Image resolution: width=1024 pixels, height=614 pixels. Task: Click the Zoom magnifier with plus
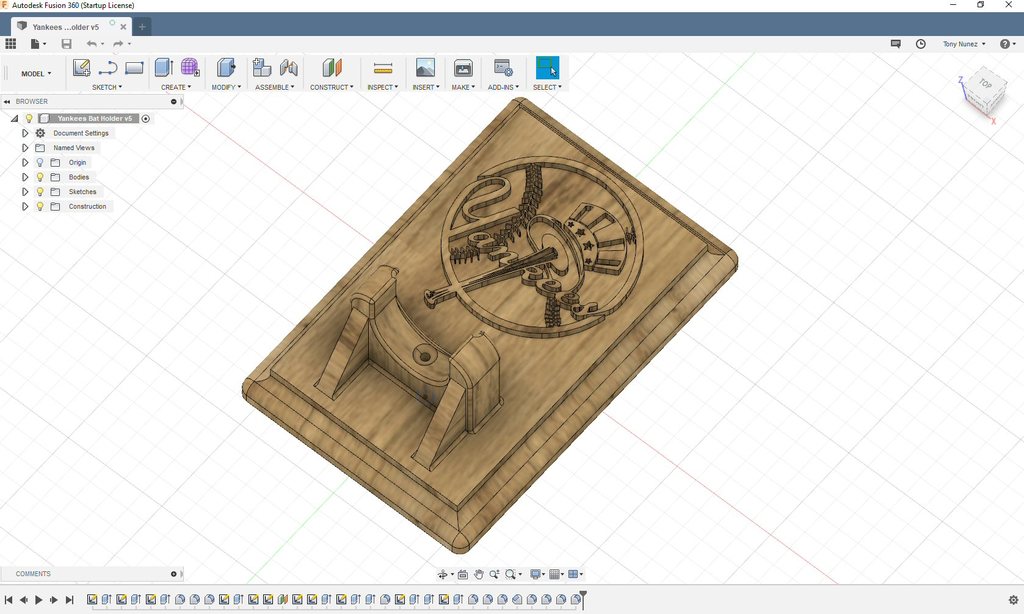[494, 574]
